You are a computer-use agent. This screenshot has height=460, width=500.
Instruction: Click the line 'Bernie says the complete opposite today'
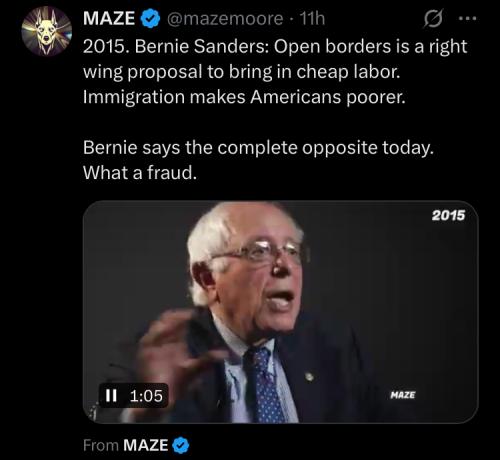258,148
